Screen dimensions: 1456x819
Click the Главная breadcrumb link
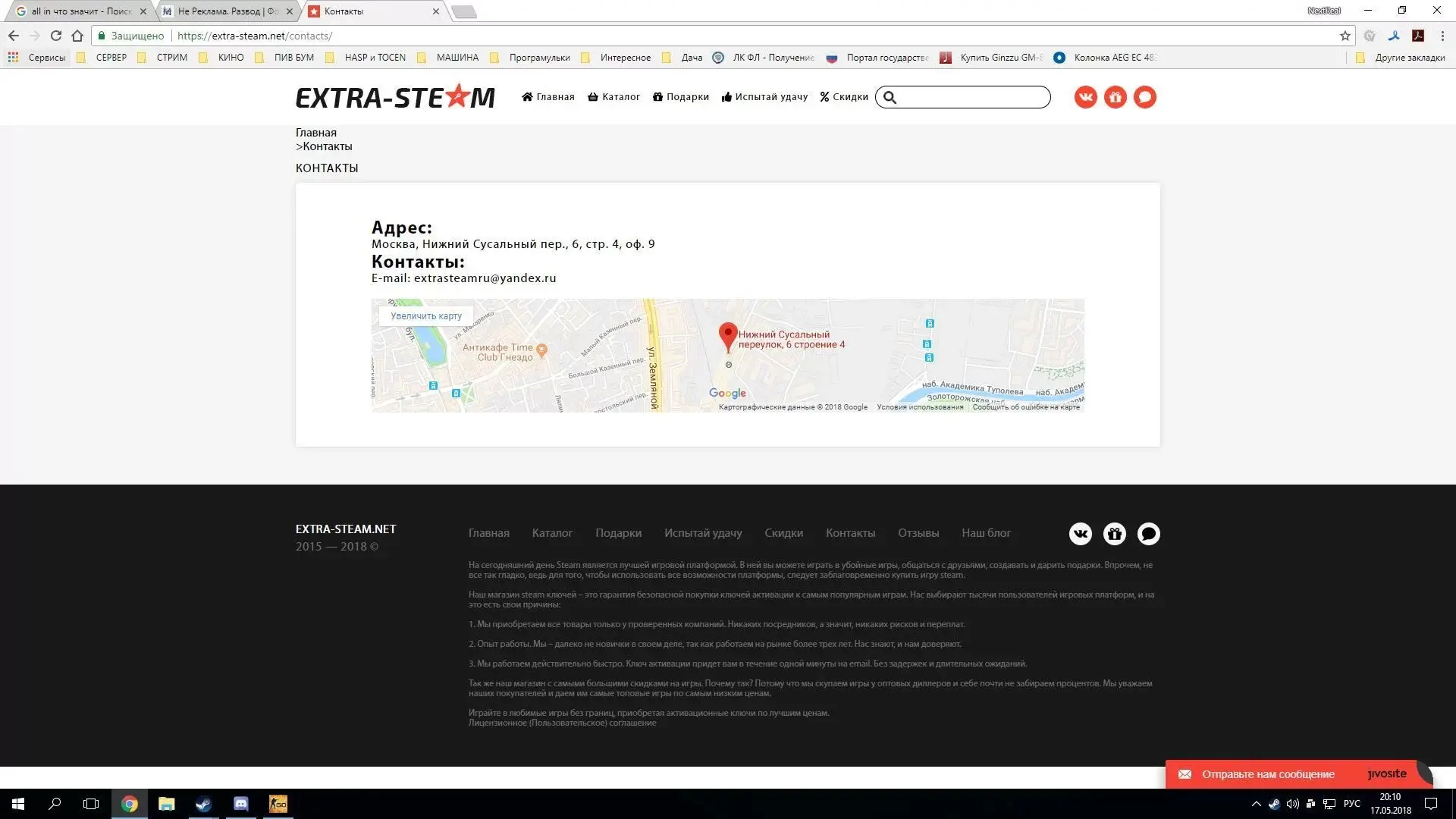pyautogui.click(x=316, y=133)
